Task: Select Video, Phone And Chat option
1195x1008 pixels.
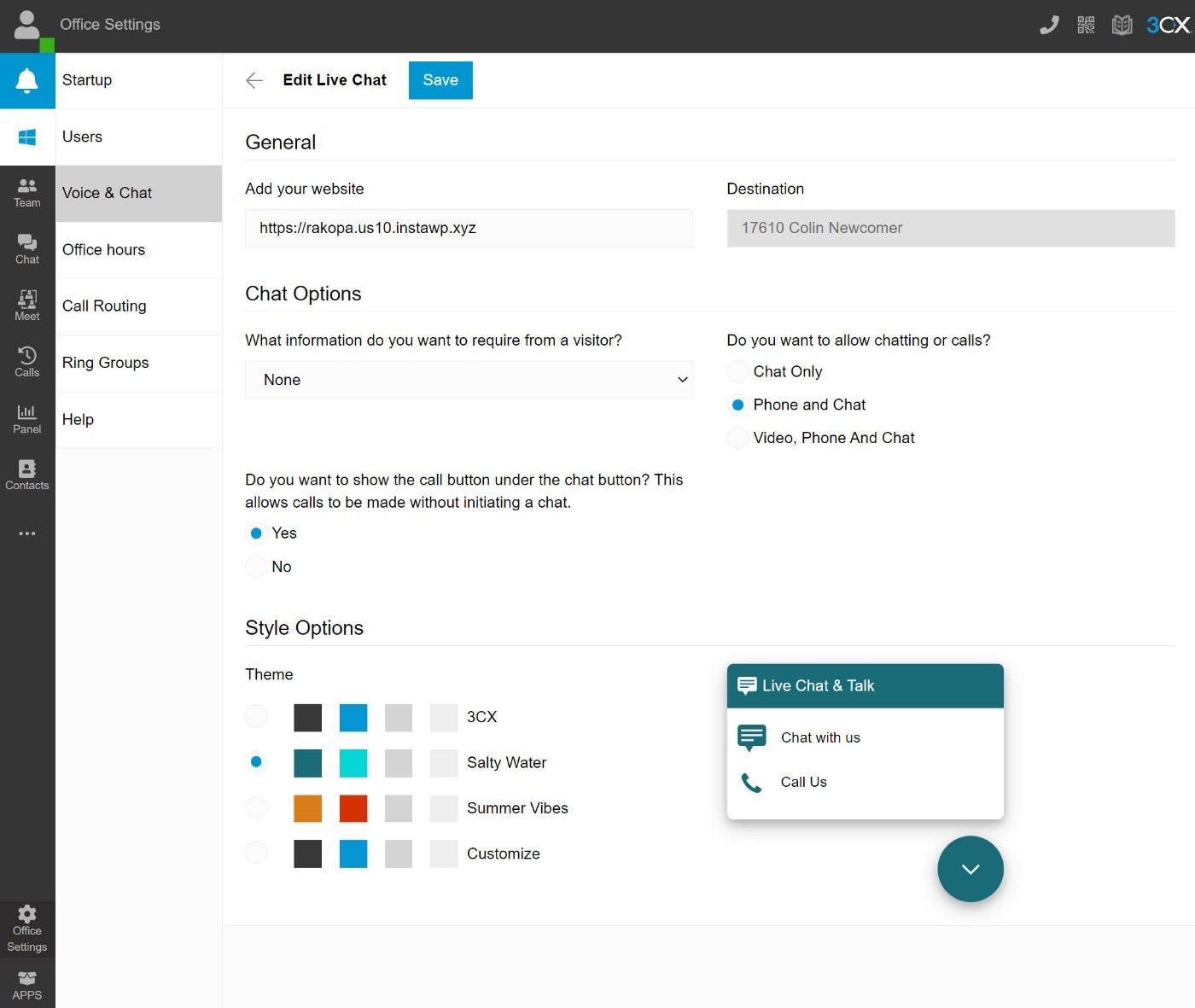Action: click(x=737, y=438)
